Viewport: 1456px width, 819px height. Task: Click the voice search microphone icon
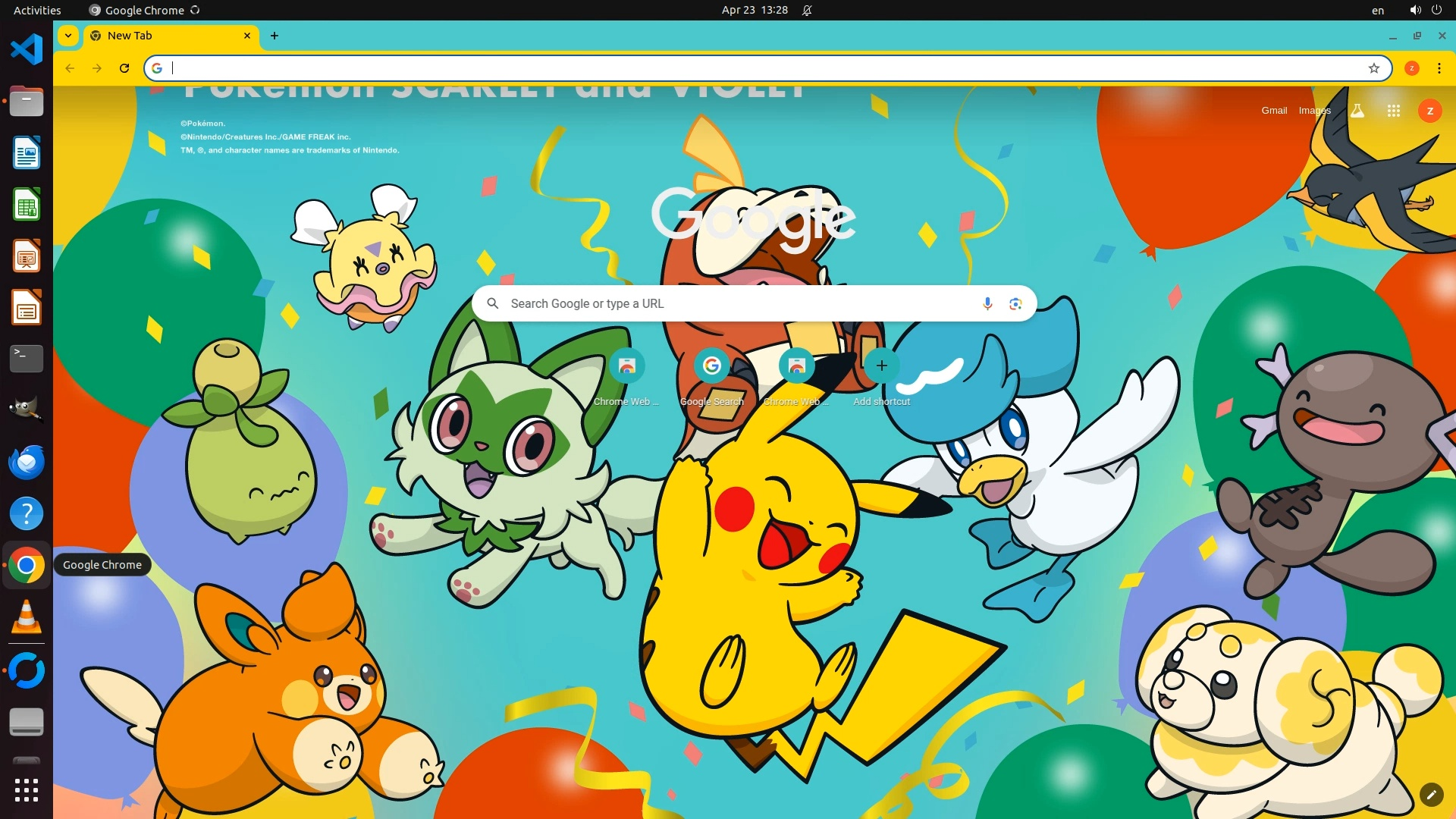(987, 303)
